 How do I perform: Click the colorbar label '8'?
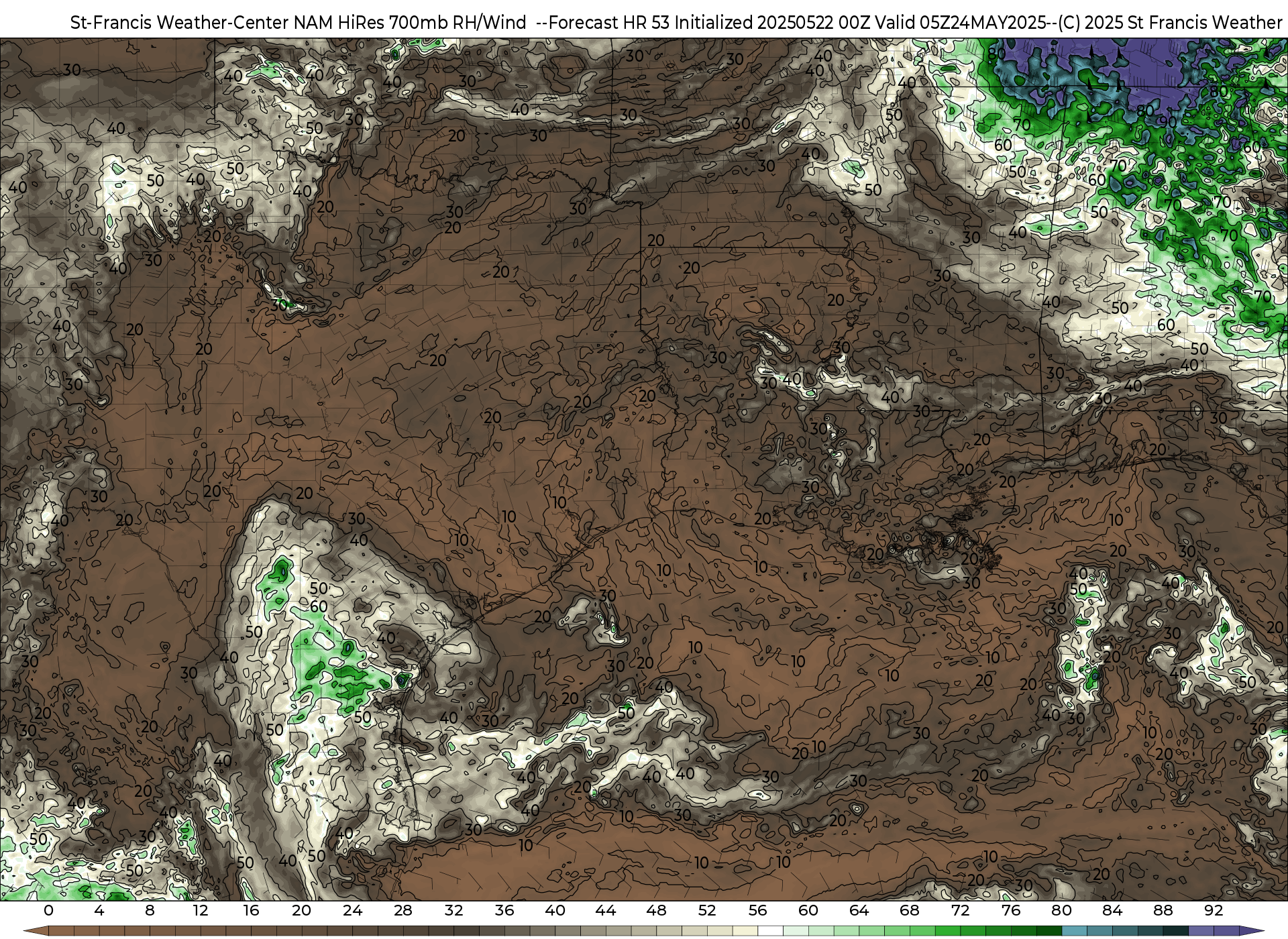tap(150, 910)
